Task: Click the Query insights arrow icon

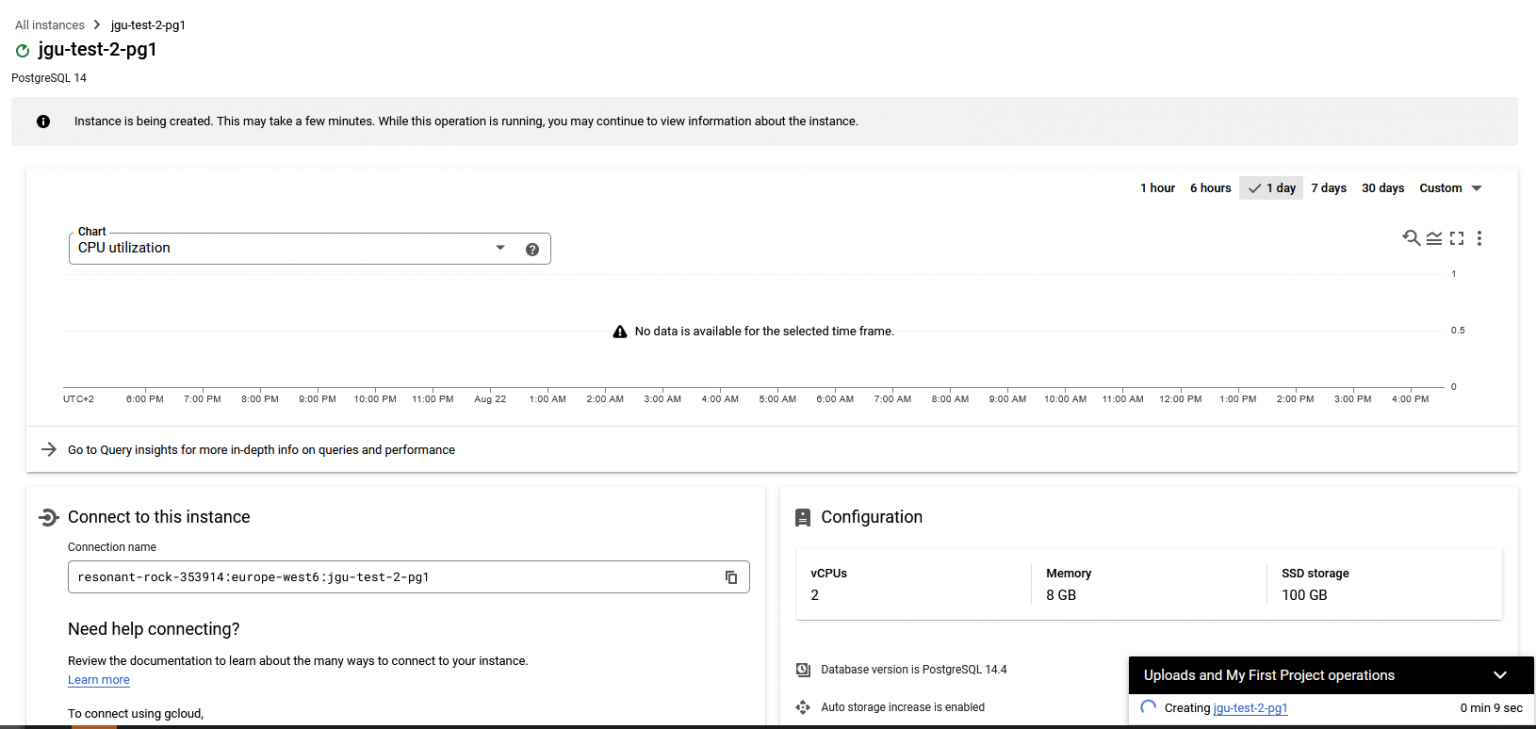Action: coord(48,450)
